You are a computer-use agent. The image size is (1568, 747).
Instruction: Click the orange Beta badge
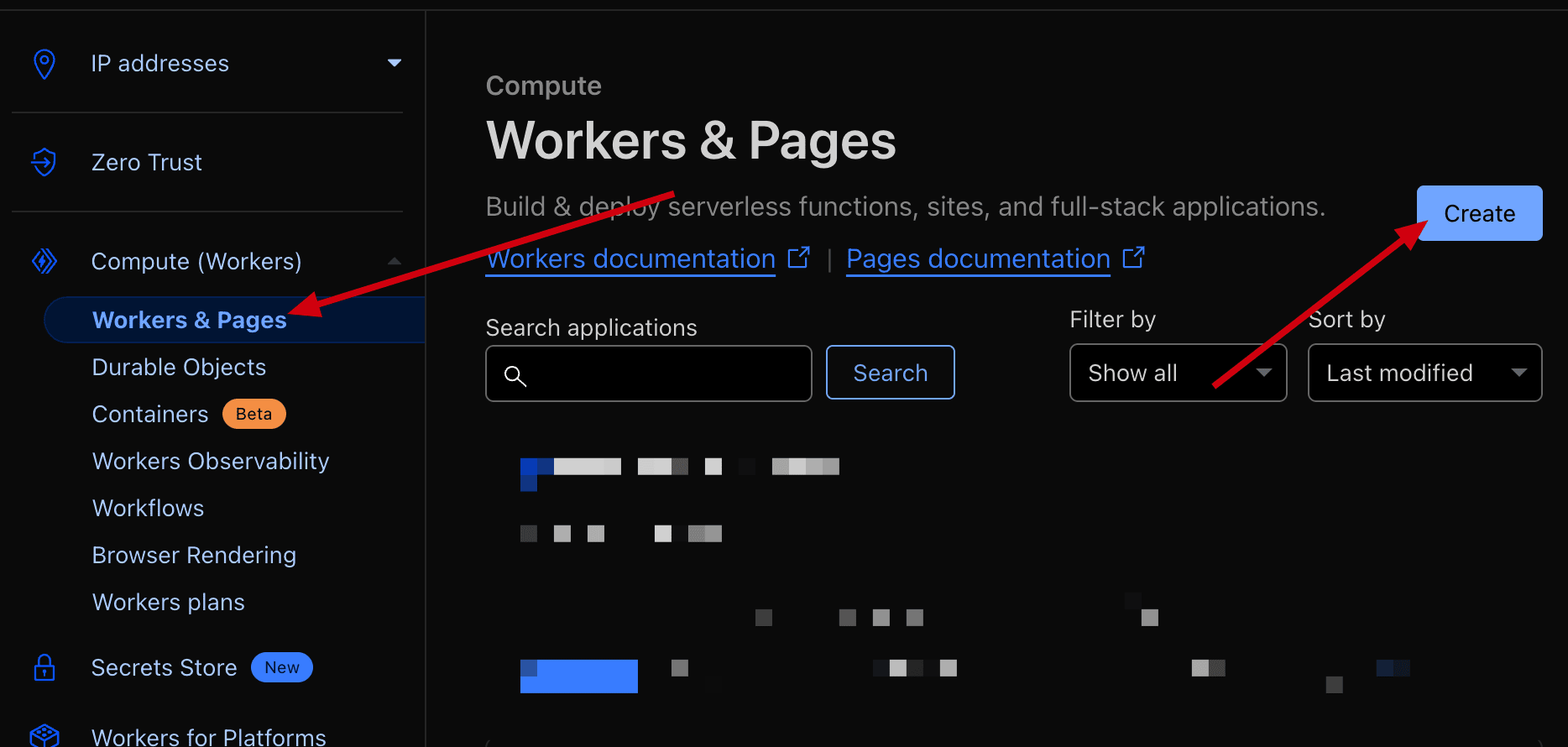(254, 414)
